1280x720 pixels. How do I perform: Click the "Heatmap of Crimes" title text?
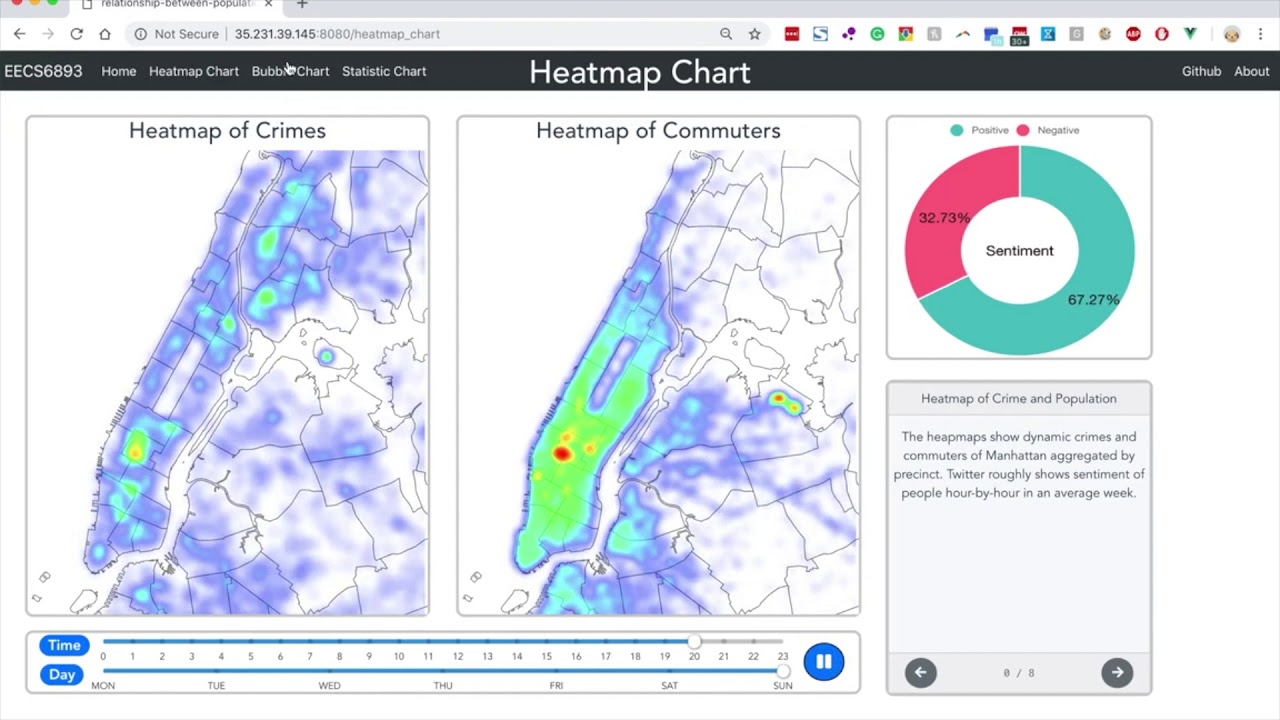tap(227, 130)
